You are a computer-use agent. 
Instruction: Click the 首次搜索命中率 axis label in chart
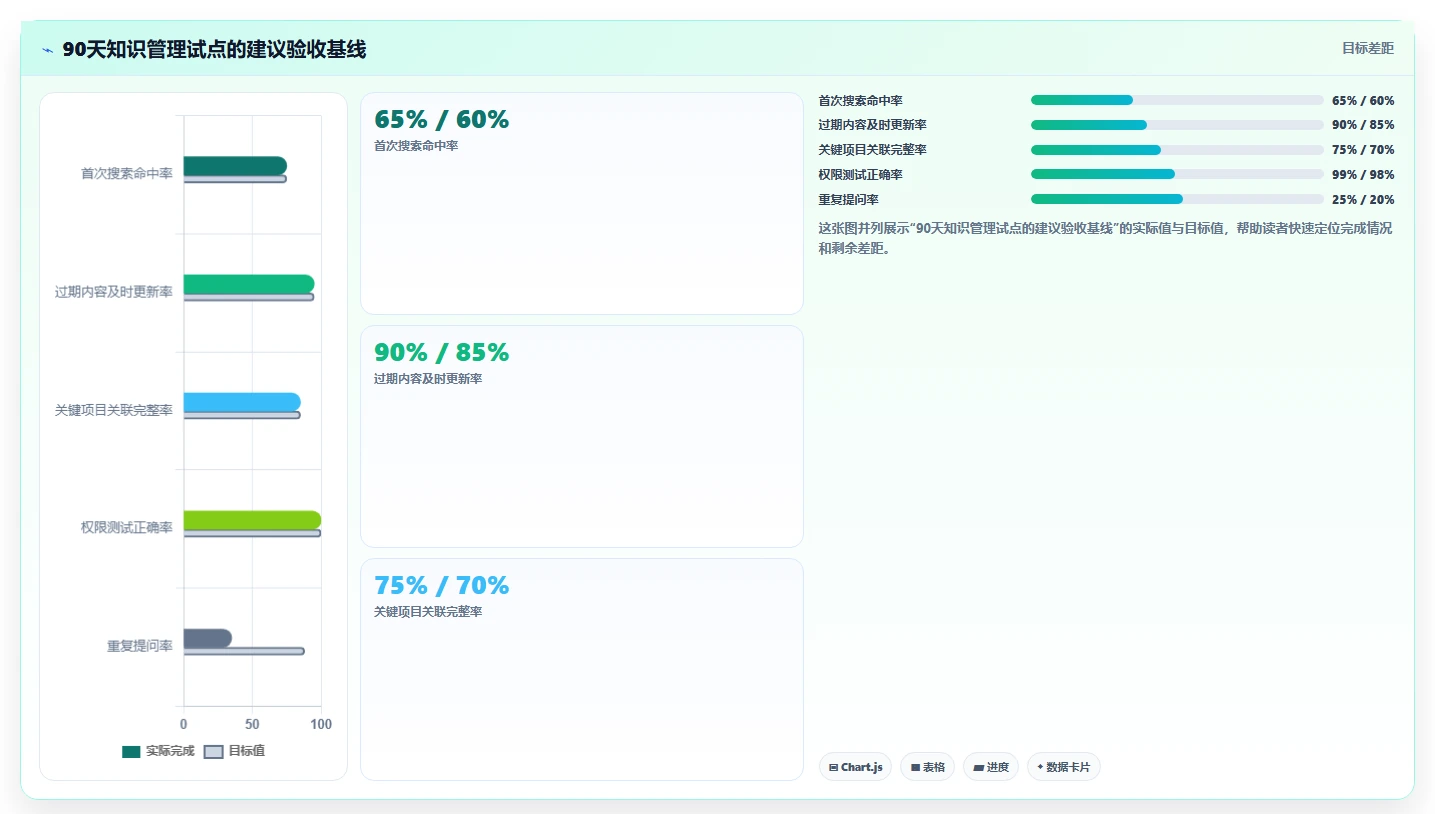127,173
